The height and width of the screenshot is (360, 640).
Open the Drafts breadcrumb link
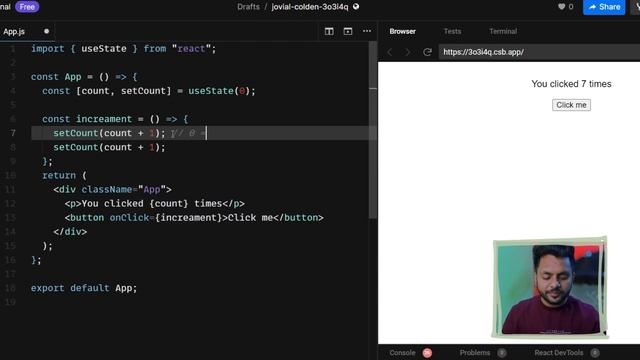click(248, 7)
